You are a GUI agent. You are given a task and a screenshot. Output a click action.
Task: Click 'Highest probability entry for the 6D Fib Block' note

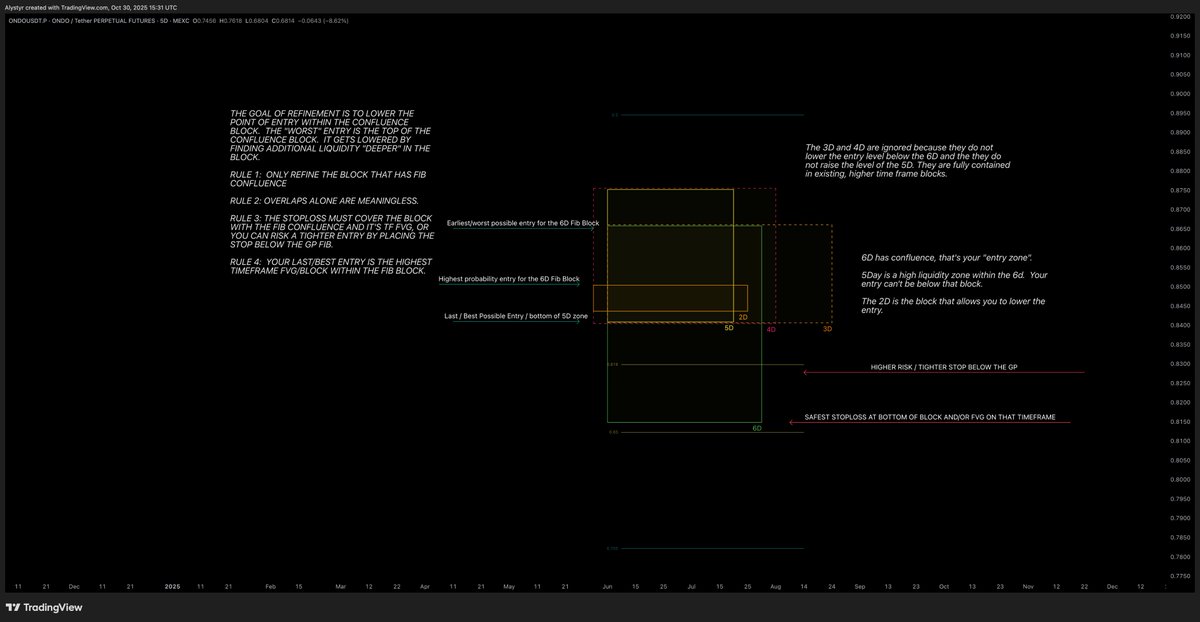click(x=509, y=279)
